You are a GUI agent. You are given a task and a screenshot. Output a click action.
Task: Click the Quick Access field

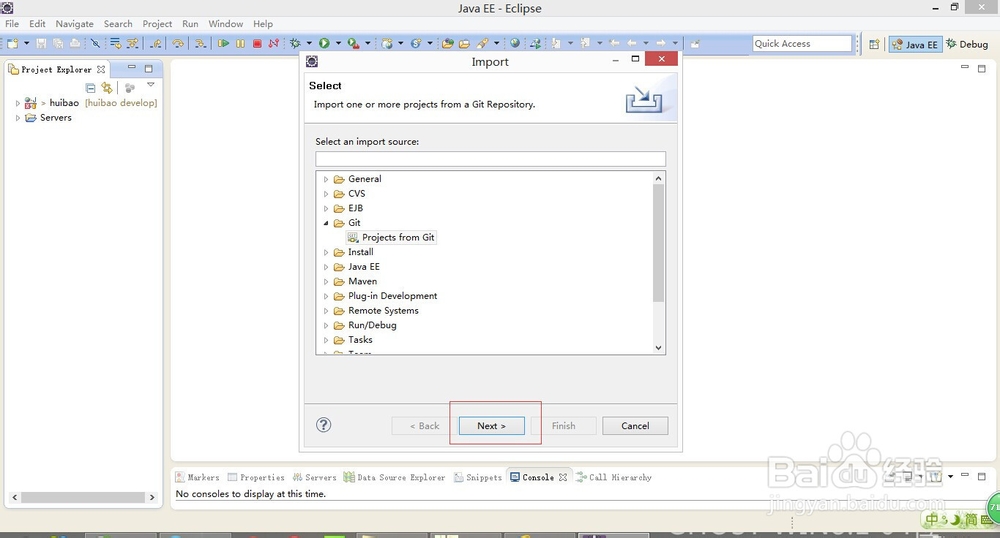(x=802, y=43)
